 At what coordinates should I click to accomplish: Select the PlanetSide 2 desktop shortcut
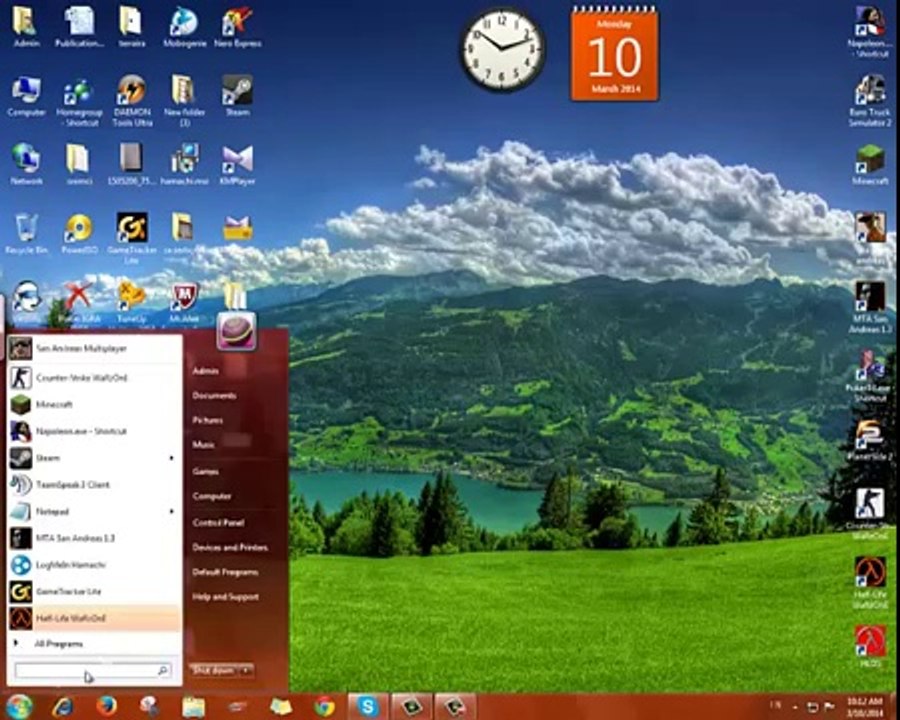tap(870, 440)
